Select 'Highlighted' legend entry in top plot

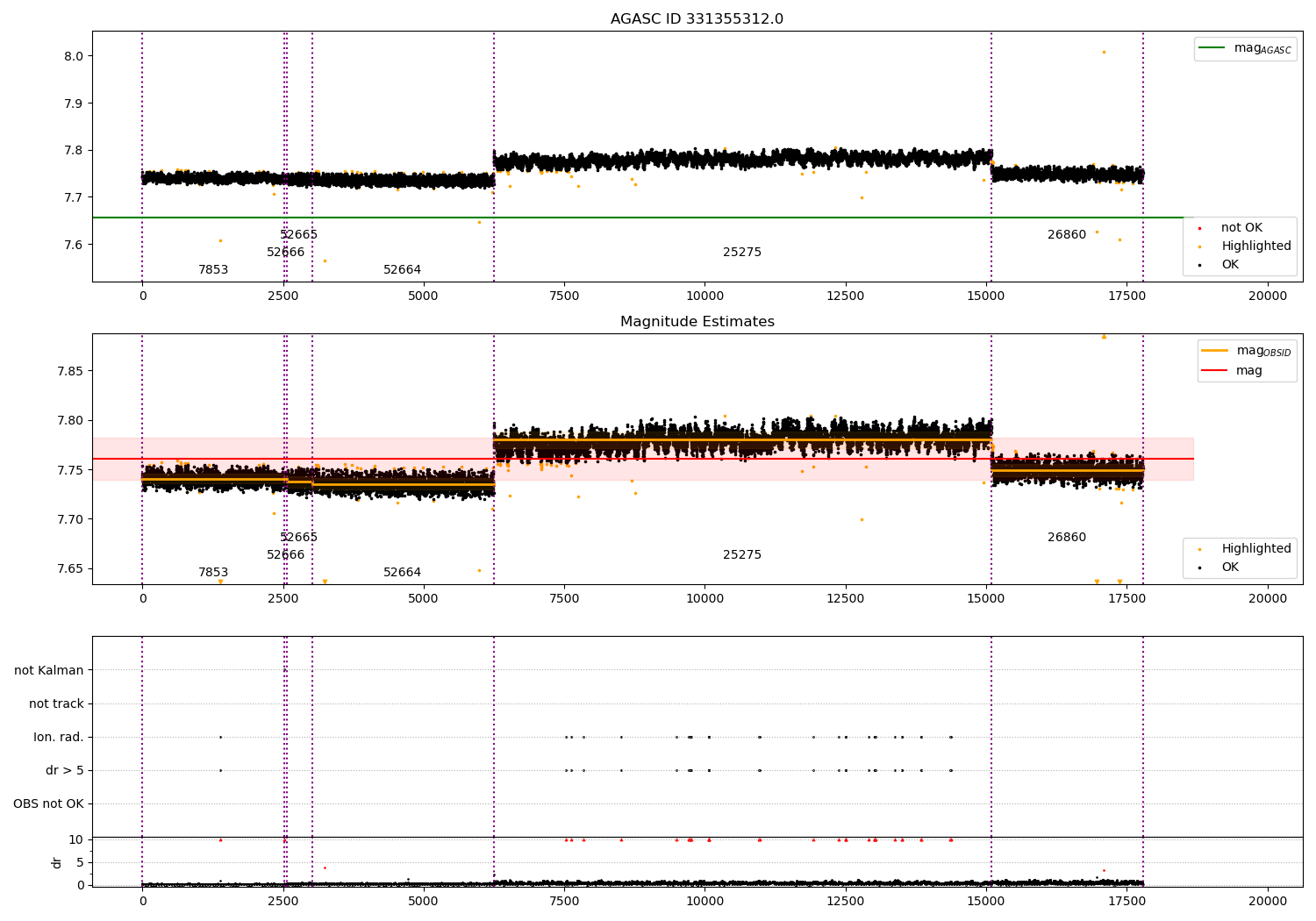click(x=1255, y=246)
